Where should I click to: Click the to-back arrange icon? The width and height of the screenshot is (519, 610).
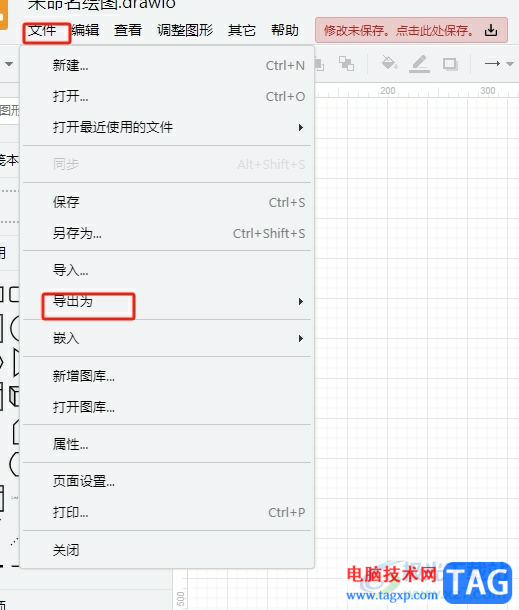coord(346,63)
